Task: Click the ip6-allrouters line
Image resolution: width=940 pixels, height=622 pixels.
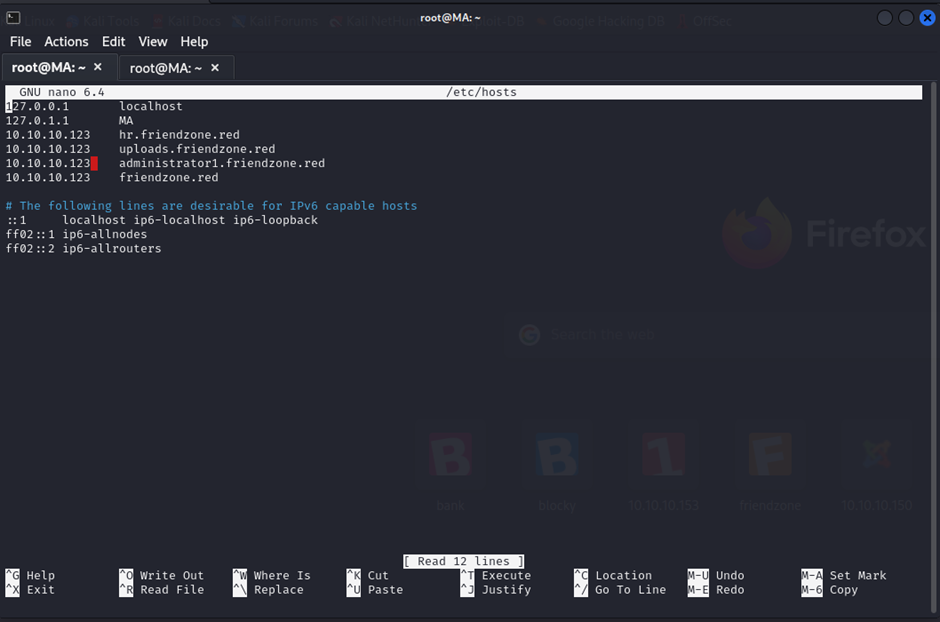Action: click(83, 248)
